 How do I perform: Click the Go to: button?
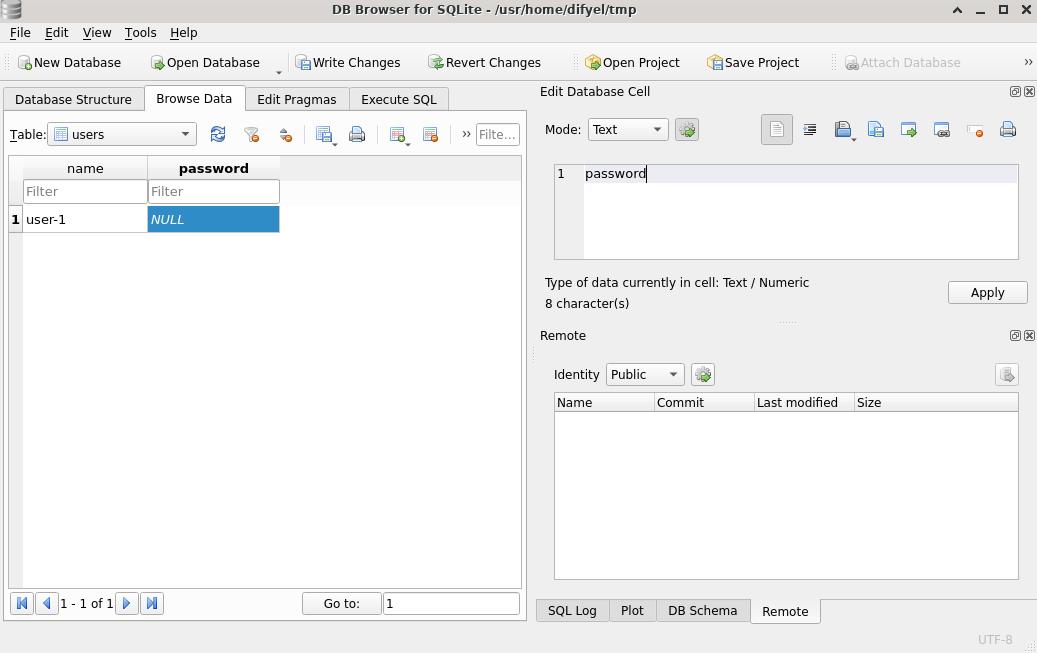[342, 603]
